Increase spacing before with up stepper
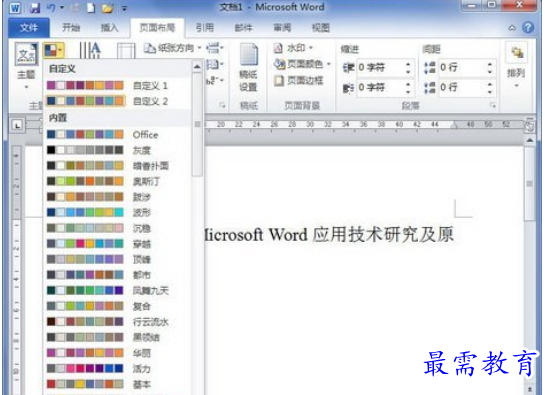 (x=490, y=64)
